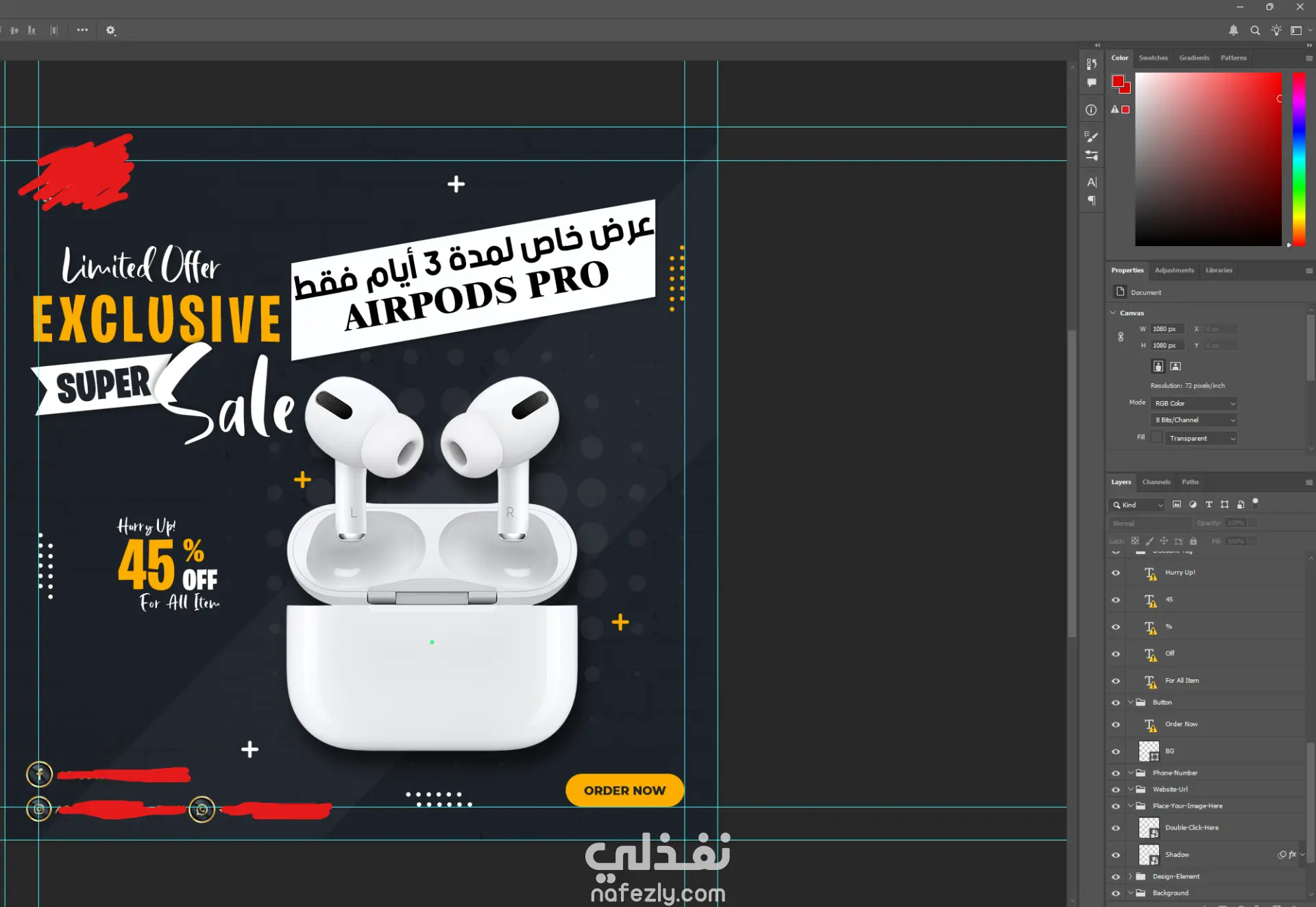Image resolution: width=1316 pixels, height=907 pixels.
Task: Open the RGB Color mode dropdown
Action: click(1193, 403)
